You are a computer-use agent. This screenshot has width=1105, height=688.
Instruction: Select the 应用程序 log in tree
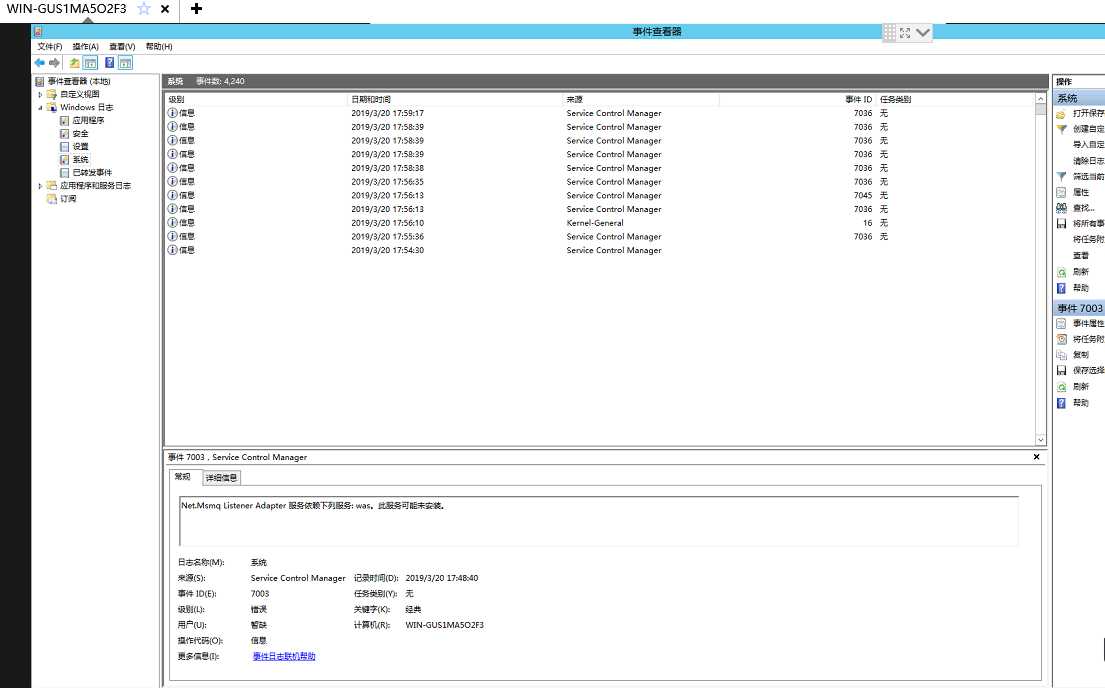[x=88, y=121]
